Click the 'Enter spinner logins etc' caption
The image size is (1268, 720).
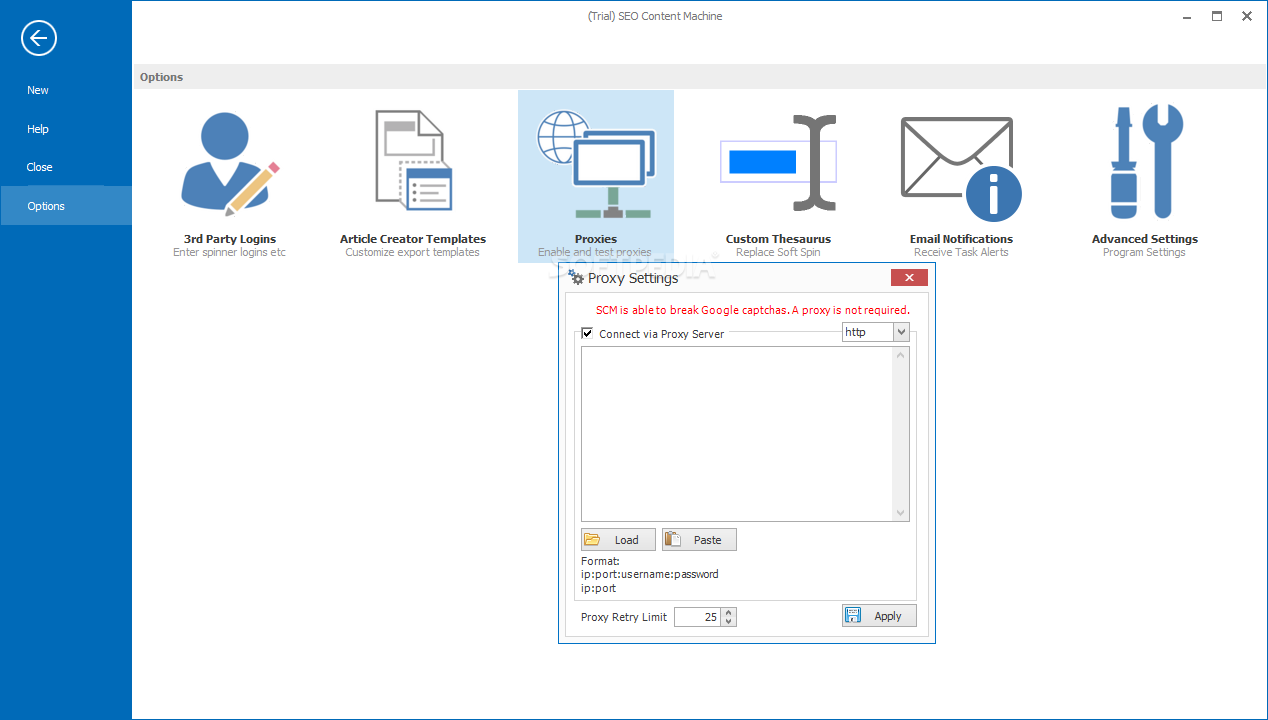coord(229,252)
